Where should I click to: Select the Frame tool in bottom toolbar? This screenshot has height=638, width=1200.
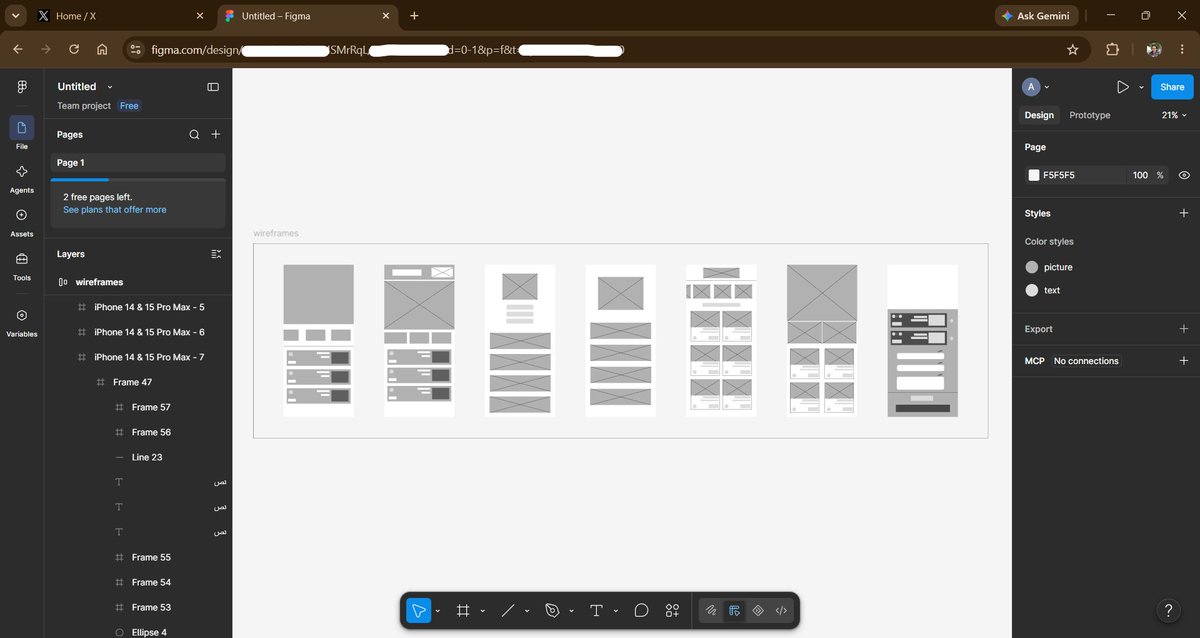(463, 610)
